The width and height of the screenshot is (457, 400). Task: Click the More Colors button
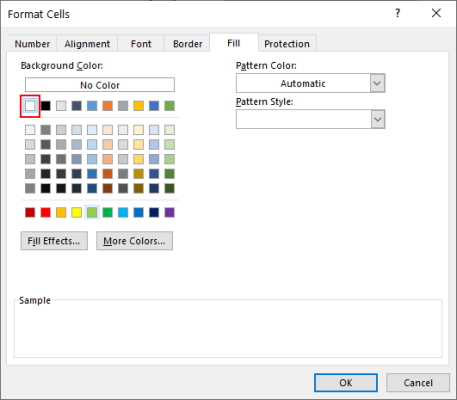(x=134, y=241)
